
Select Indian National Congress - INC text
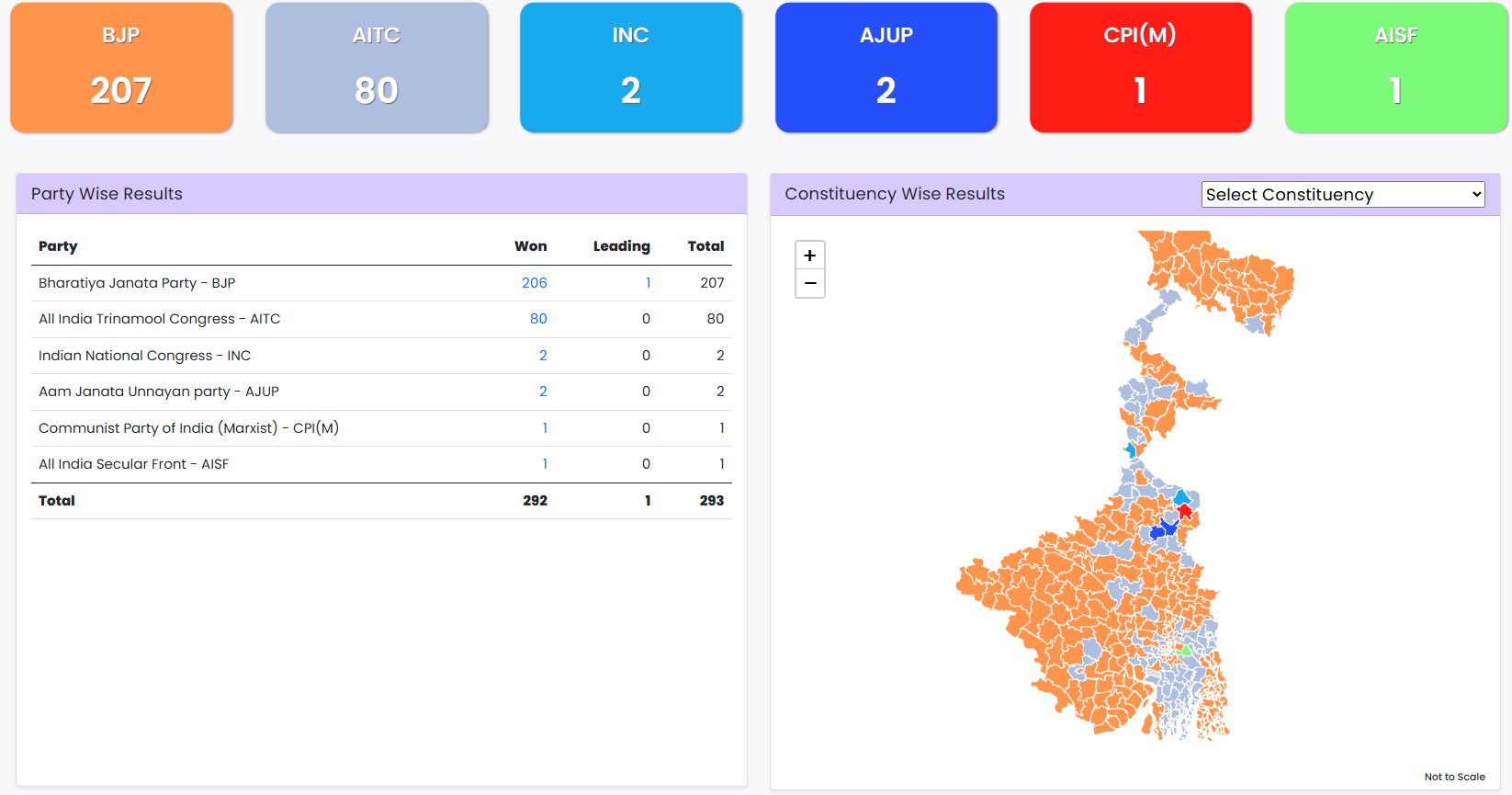[x=144, y=356]
